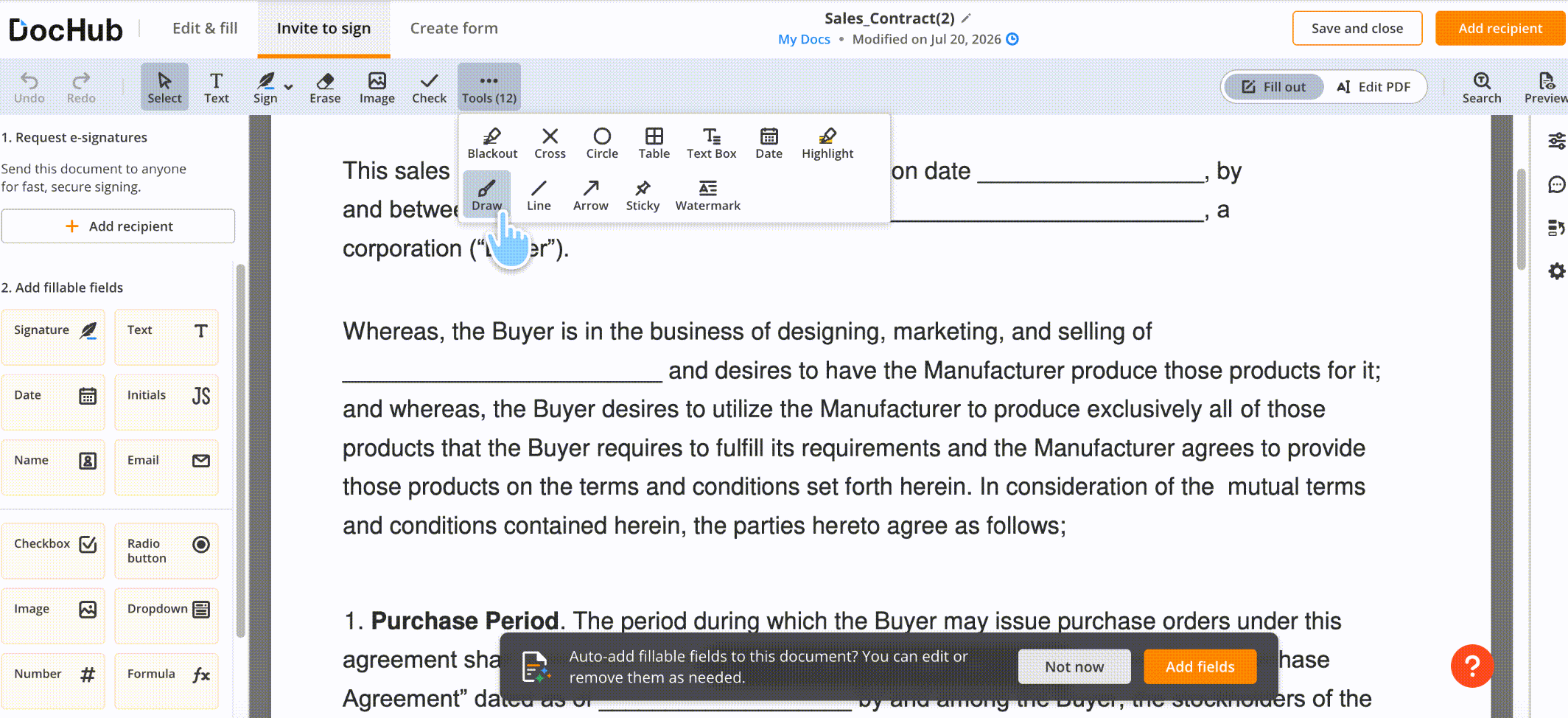Choose the Cross tool
Viewport: 1568px width, 718px height.
[550, 143]
